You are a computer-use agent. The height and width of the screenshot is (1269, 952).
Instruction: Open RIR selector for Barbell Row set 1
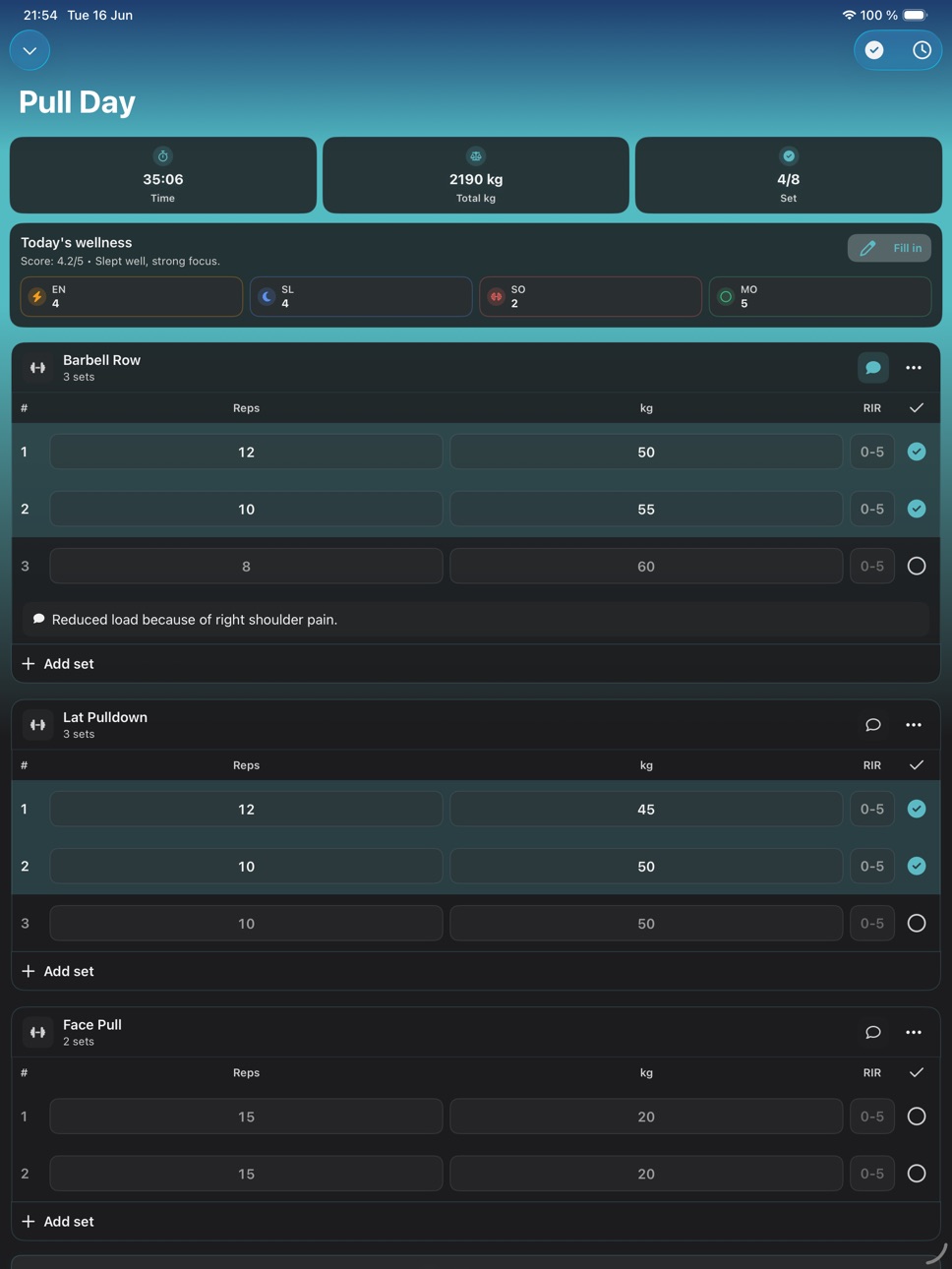[x=872, y=452]
